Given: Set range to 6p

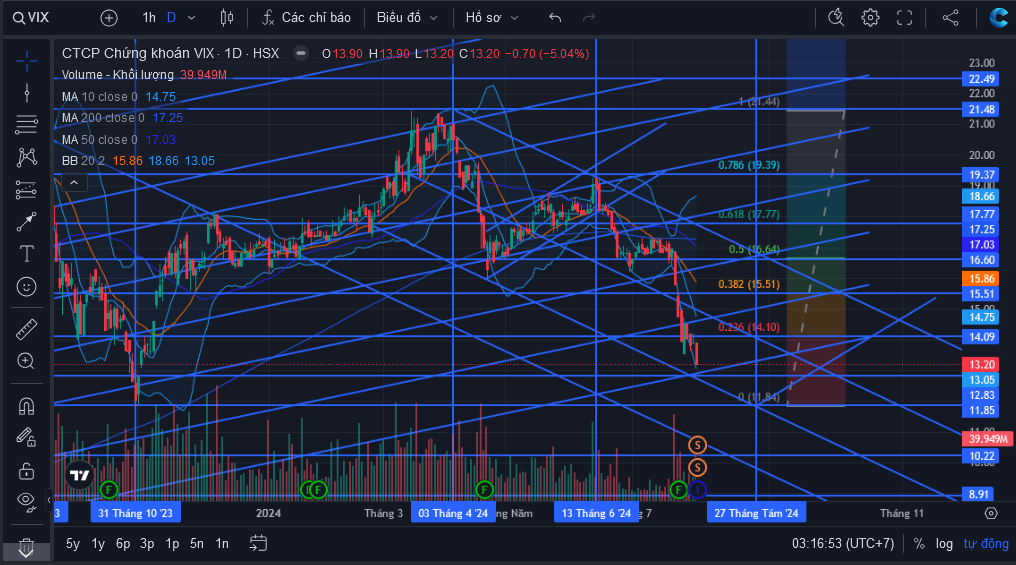Looking at the screenshot, I should pos(122,544).
